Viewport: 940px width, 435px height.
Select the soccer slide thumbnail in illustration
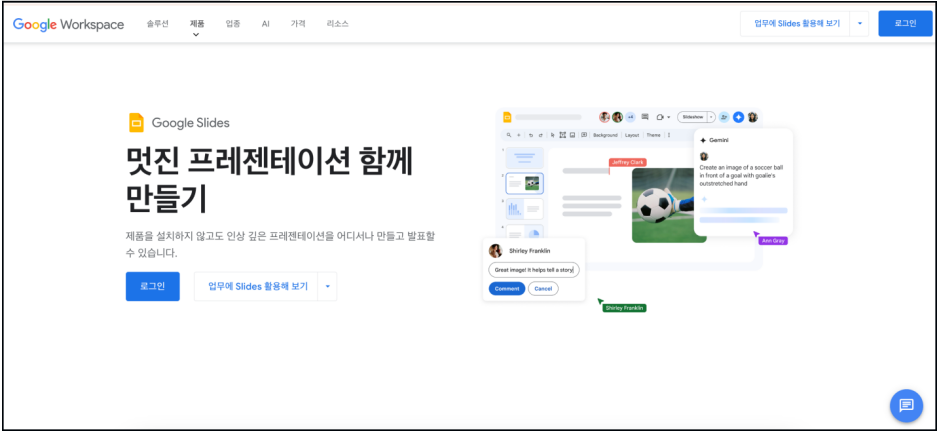(525, 183)
